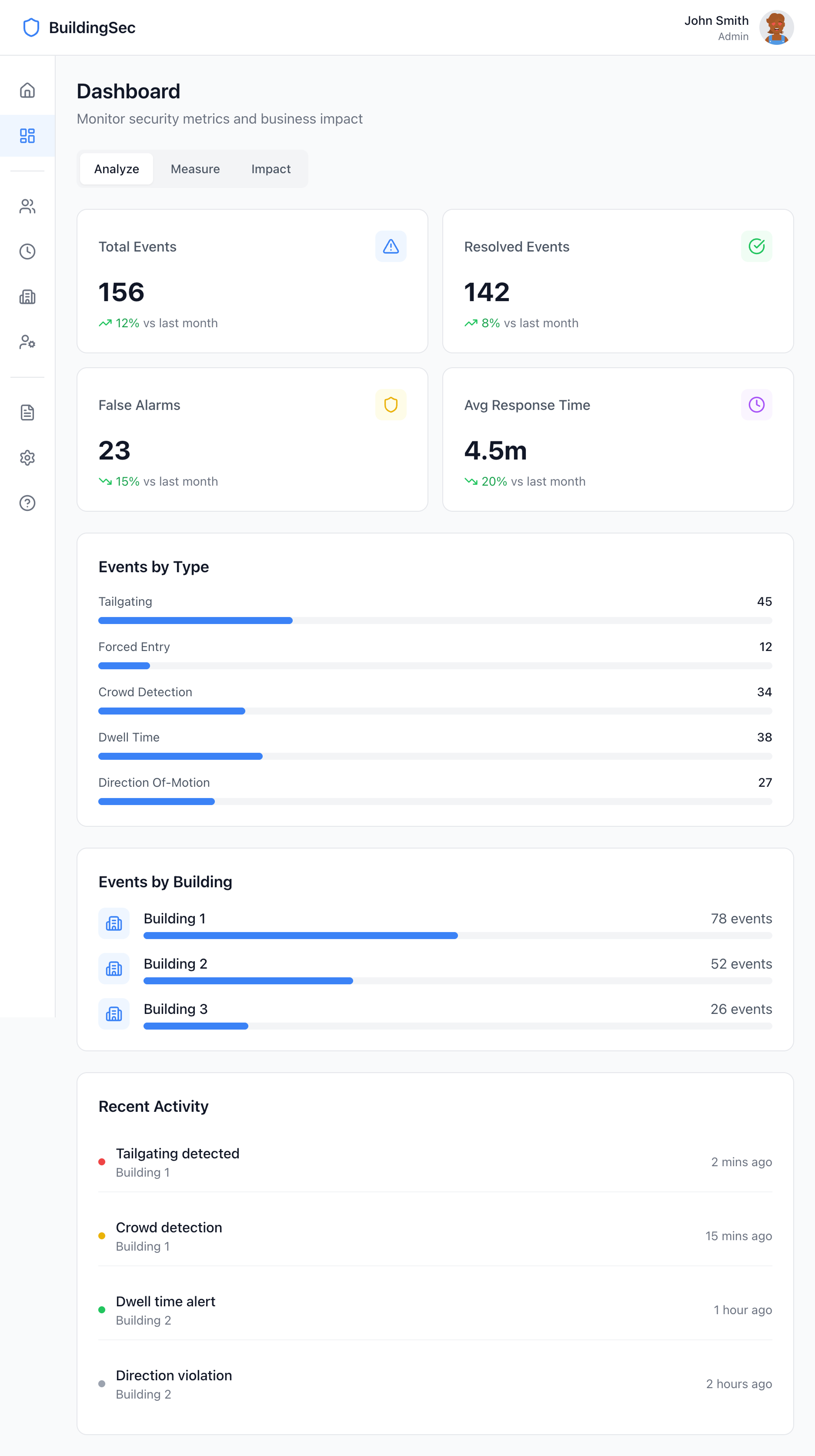The width and height of the screenshot is (815, 1456).
Task: Open the Direction violation activity entry
Action: click(435, 1384)
